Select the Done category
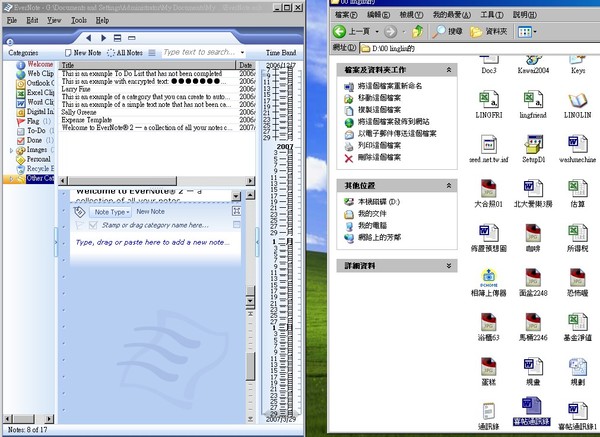Image resolution: width=600 pixels, height=437 pixels. [34, 140]
